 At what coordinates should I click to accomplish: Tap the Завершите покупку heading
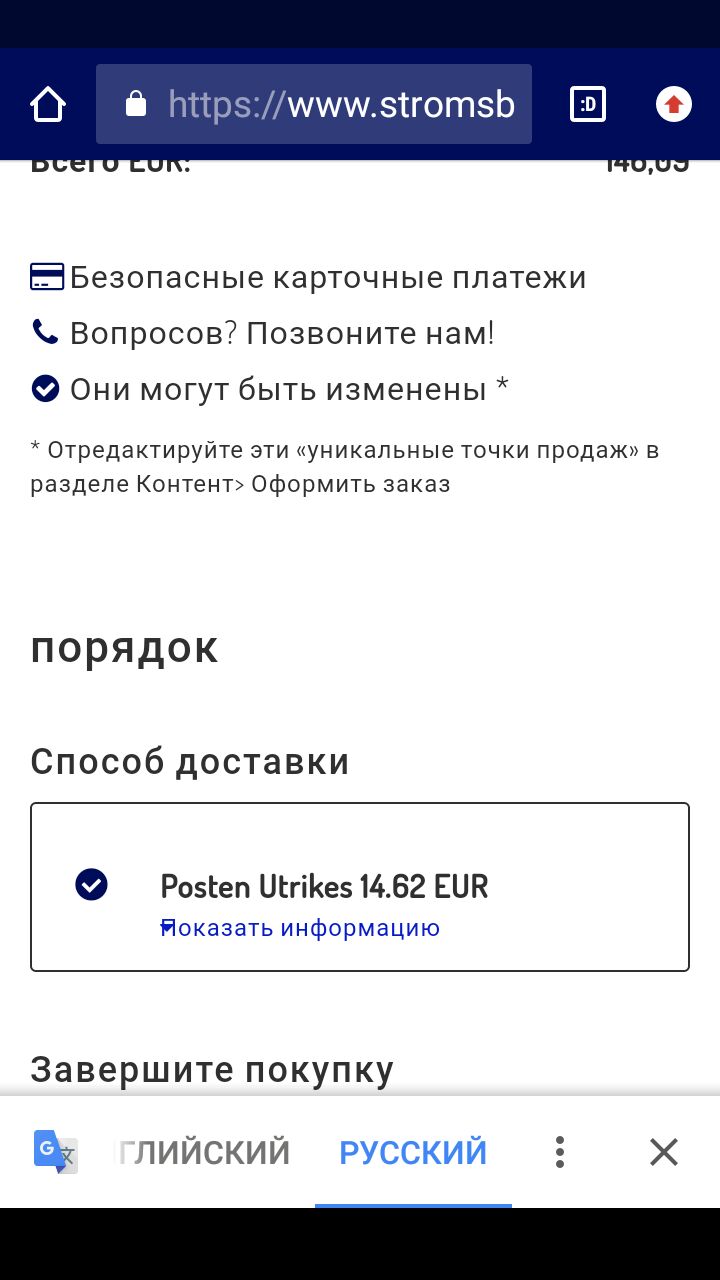coord(212,1070)
